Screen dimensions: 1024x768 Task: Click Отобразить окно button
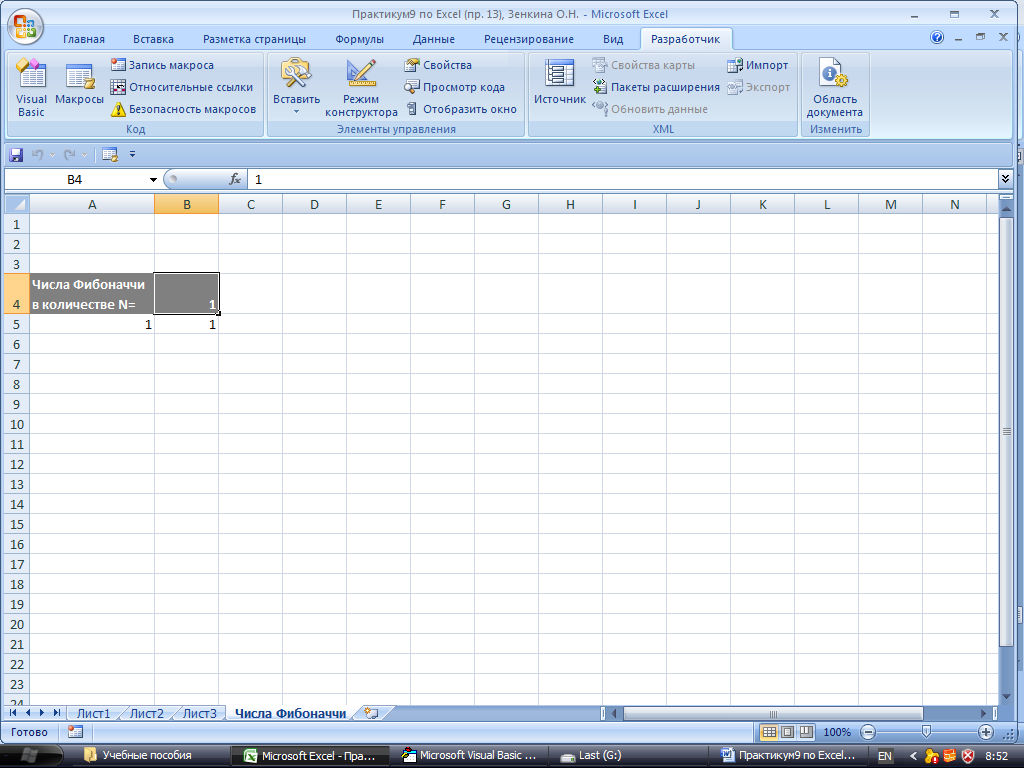(461, 109)
